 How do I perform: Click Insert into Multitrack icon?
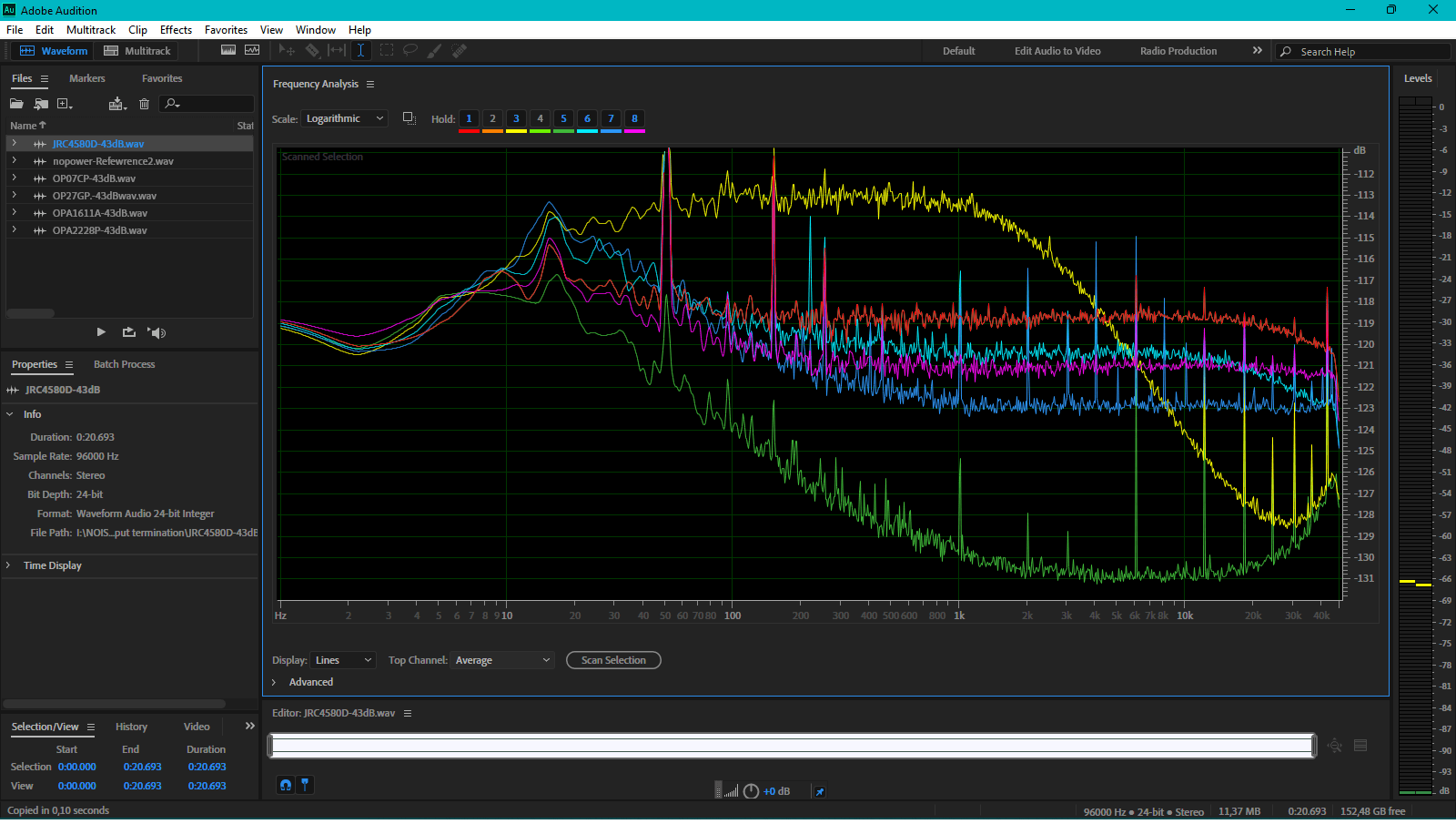[x=117, y=104]
